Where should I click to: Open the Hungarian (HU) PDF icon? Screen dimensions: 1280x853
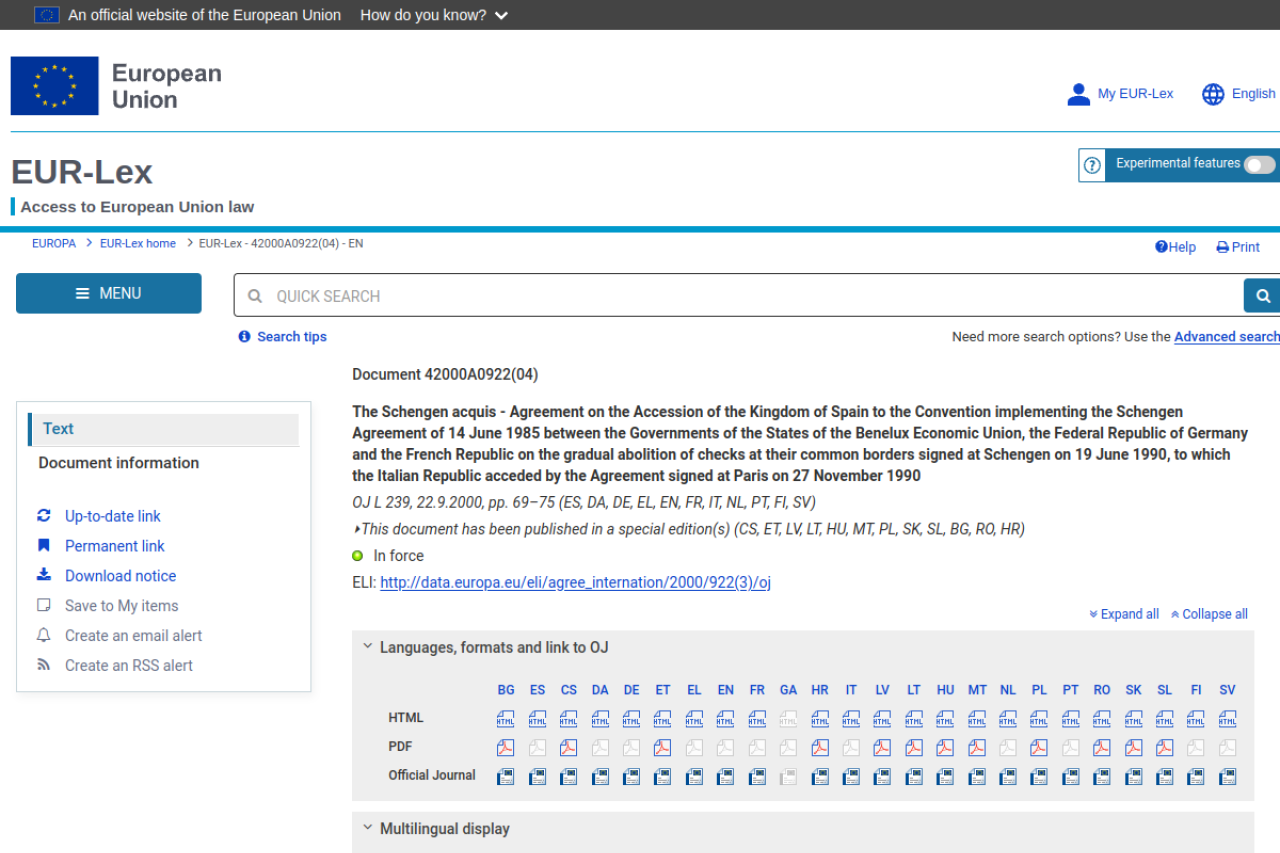(945, 747)
